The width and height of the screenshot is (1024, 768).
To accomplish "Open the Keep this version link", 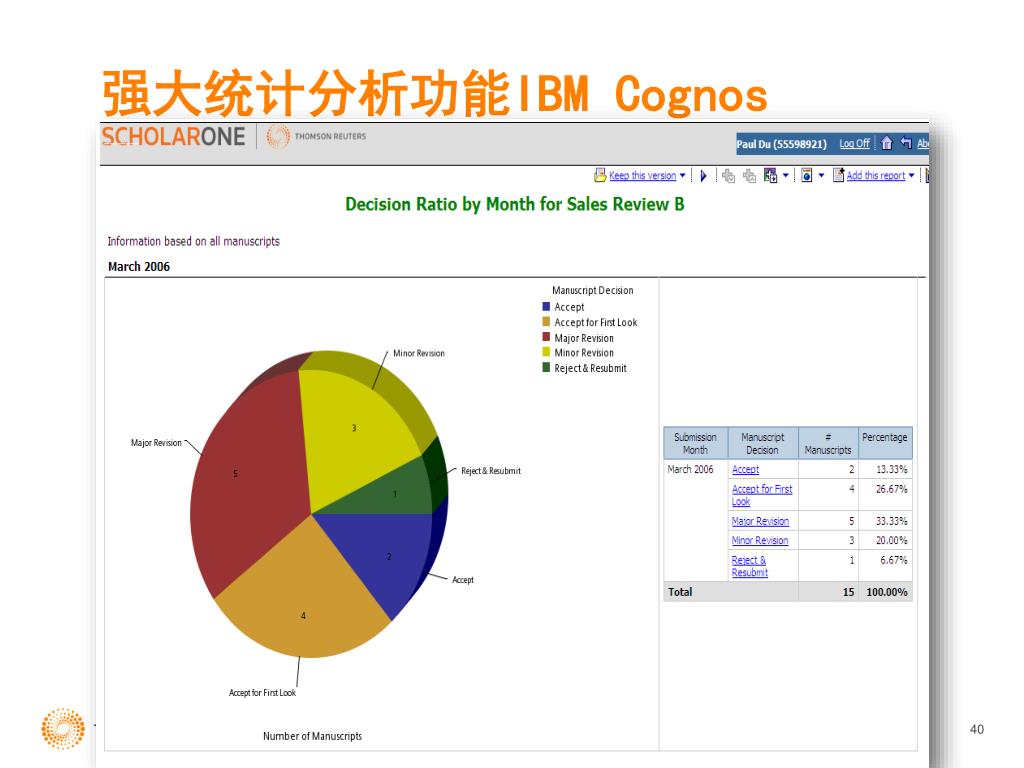I will point(643,175).
